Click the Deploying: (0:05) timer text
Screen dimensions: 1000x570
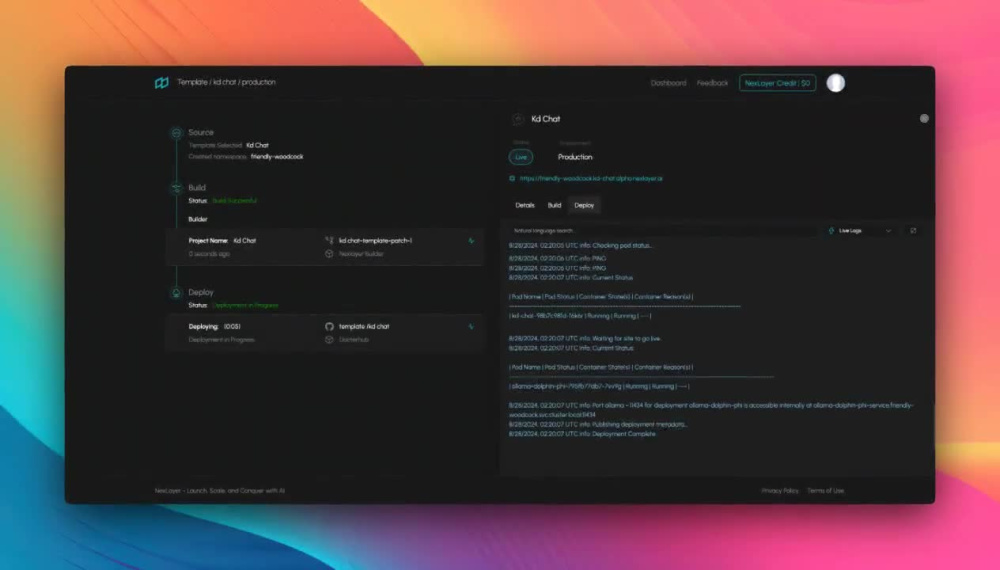(x=214, y=326)
